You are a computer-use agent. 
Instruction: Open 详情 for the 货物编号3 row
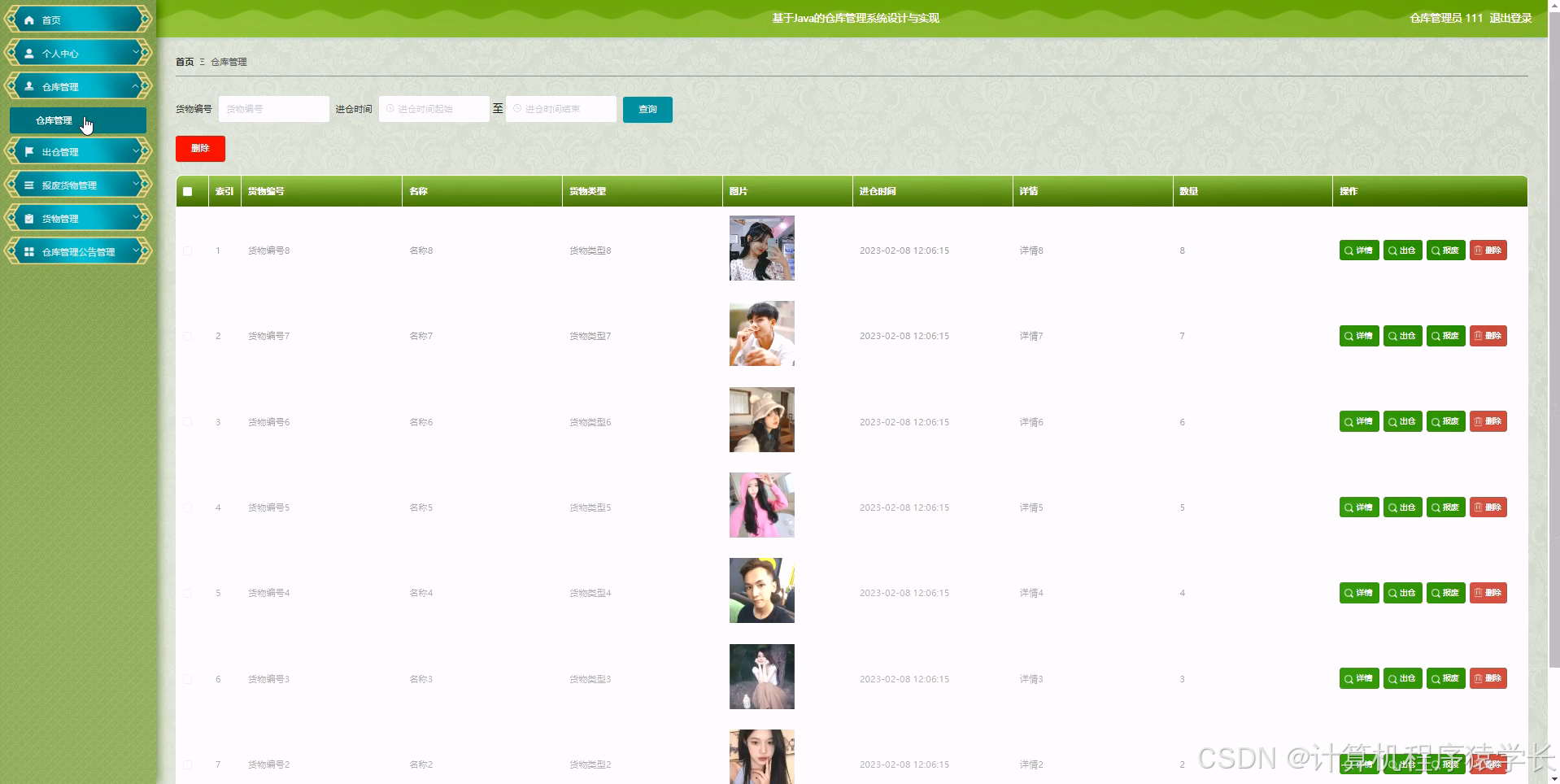click(x=1359, y=678)
